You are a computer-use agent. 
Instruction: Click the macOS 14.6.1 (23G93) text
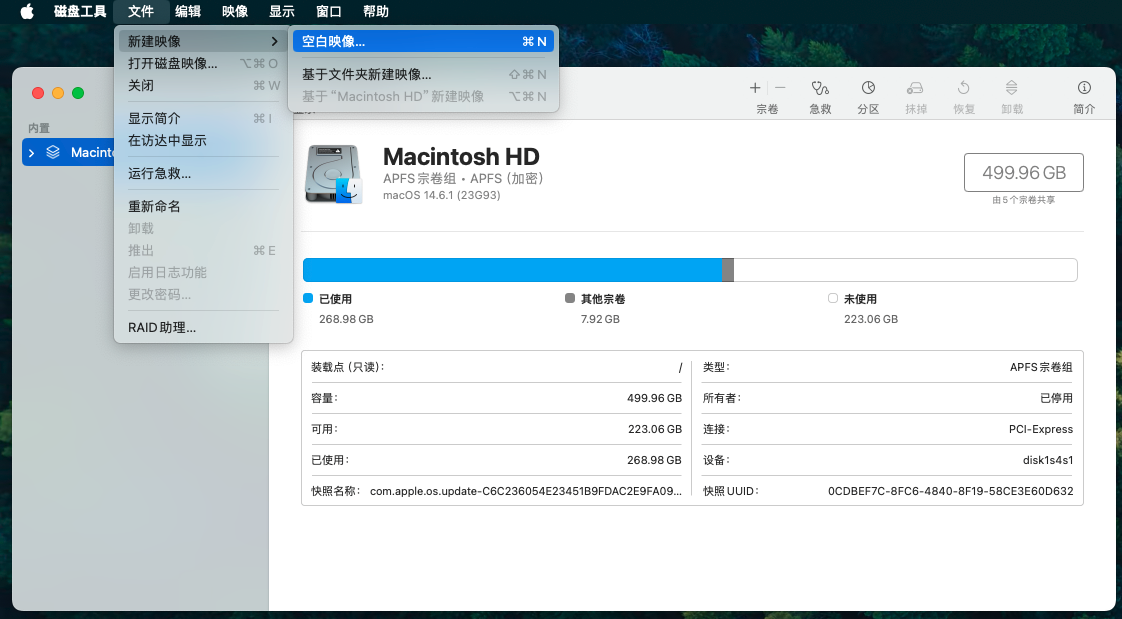[442, 195]
